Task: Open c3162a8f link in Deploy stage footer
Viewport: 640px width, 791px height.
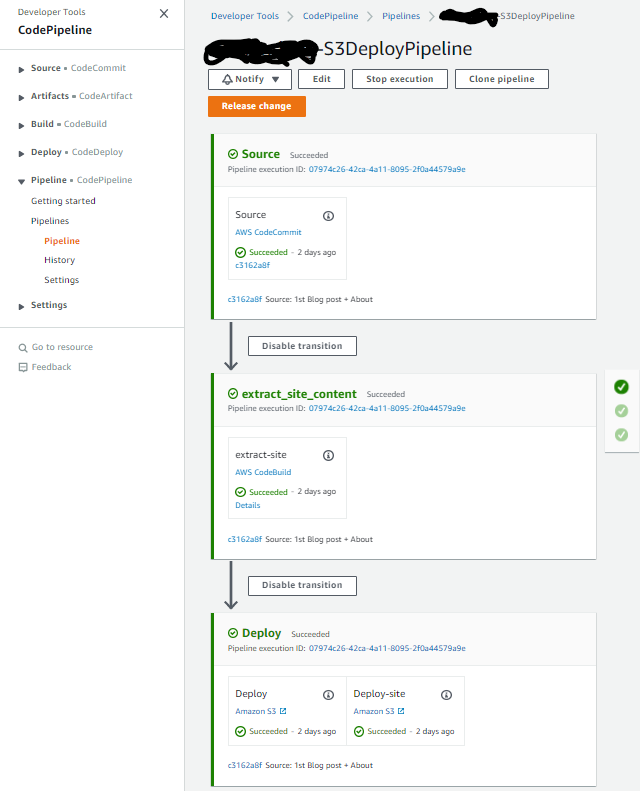Action: pyautogui.click(x=245, y=765)
